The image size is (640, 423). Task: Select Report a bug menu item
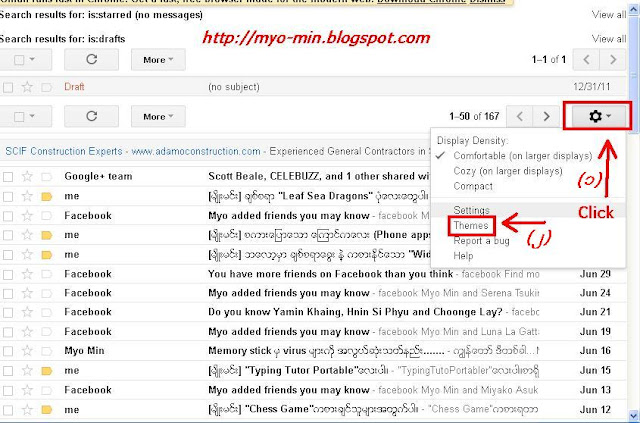(481, 241)
